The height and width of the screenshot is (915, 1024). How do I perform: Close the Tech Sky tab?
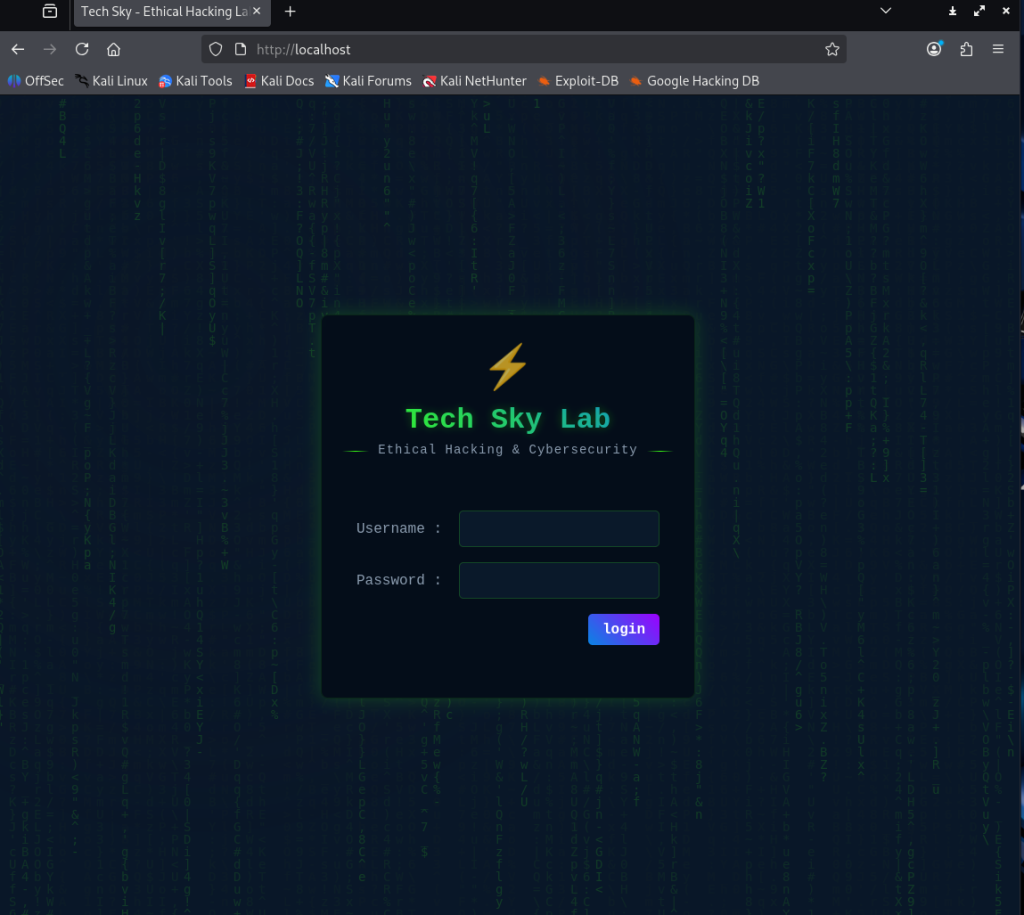click(257, 12)
